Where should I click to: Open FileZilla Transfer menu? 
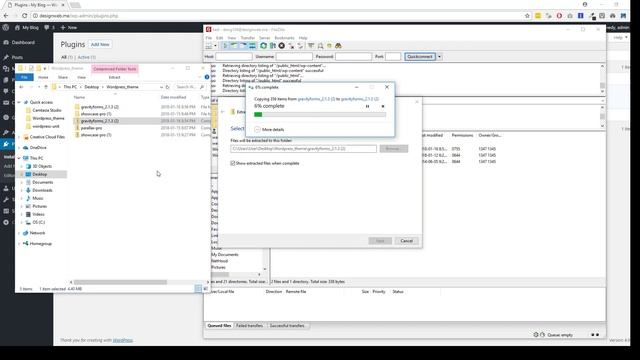pyautogui.click(x=247, y=38)
